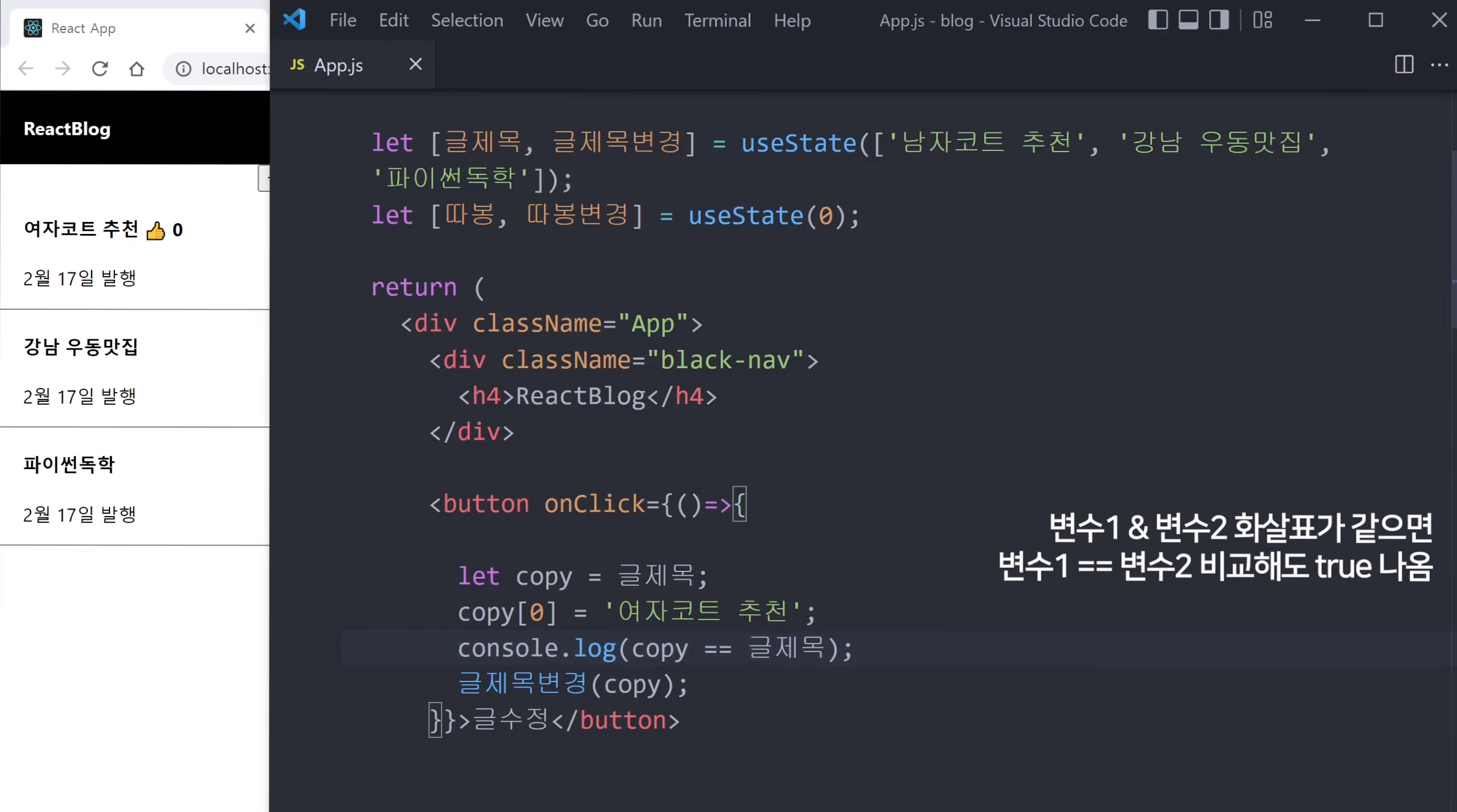Open the browser home page
This screenshot has width=1457, height=812.
coord(137,69)
